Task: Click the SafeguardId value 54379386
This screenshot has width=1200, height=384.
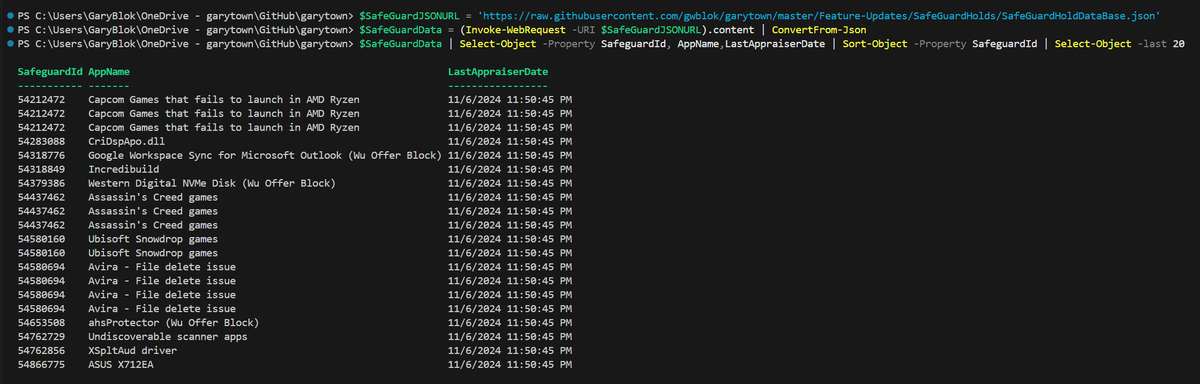Action: [42, 184]
